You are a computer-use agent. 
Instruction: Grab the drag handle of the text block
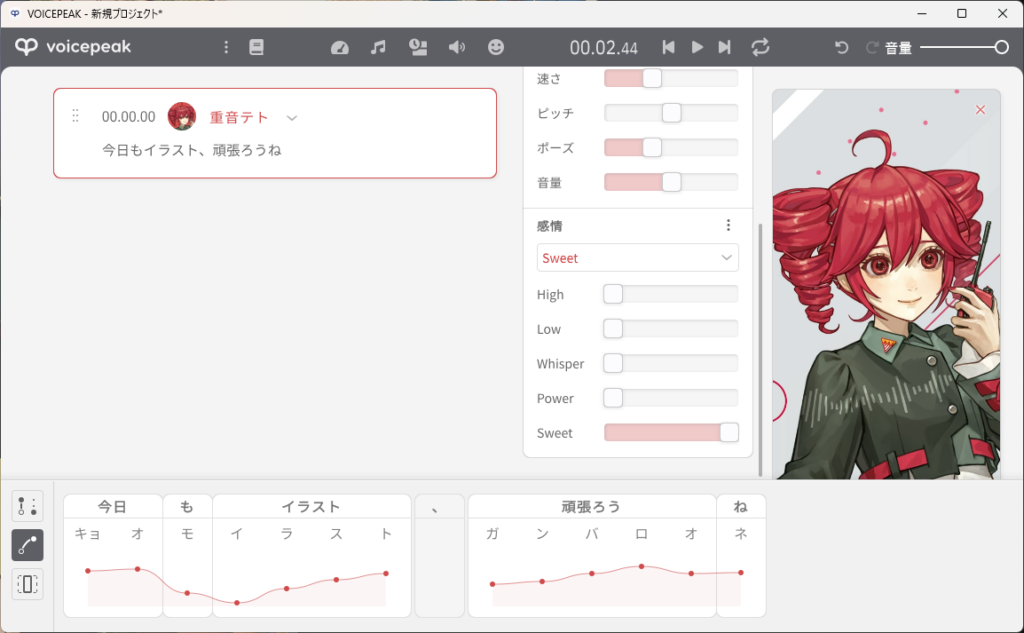click(75, 116)
